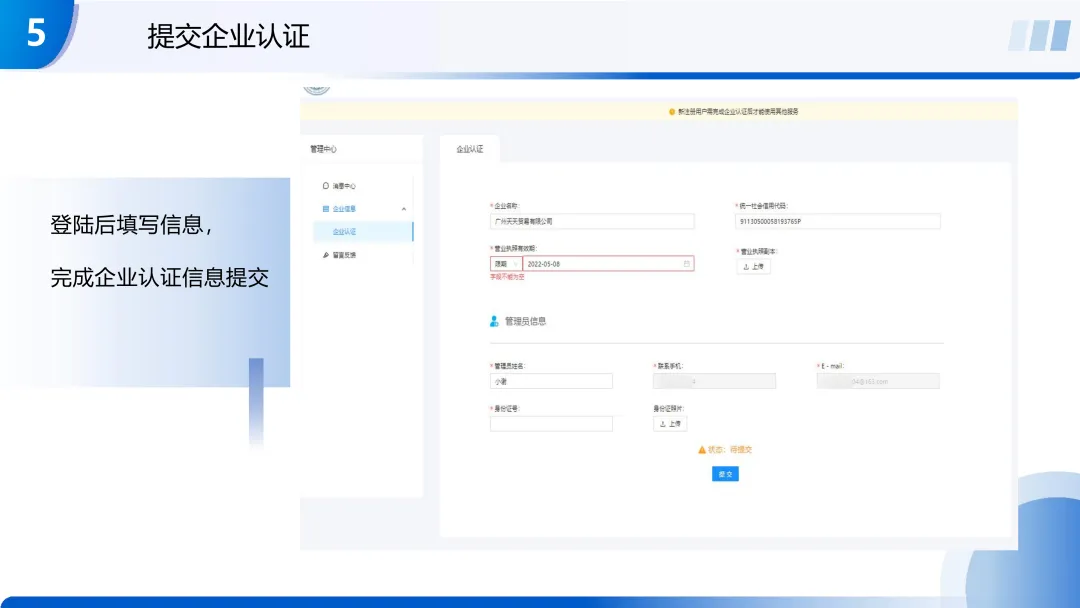This screenshot has width=1080, height=608.
Task: Click the E-mail field
Action: tap(878, 381)
